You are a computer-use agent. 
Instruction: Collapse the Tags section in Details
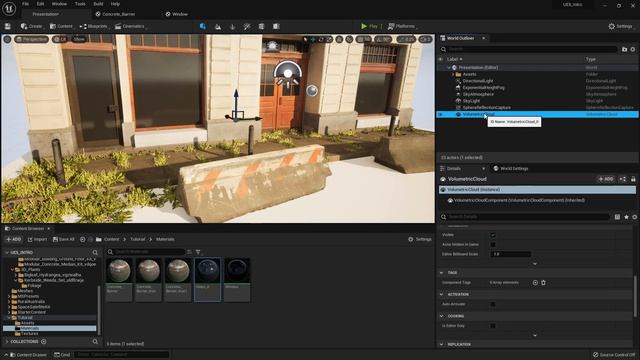pos(442,273)
